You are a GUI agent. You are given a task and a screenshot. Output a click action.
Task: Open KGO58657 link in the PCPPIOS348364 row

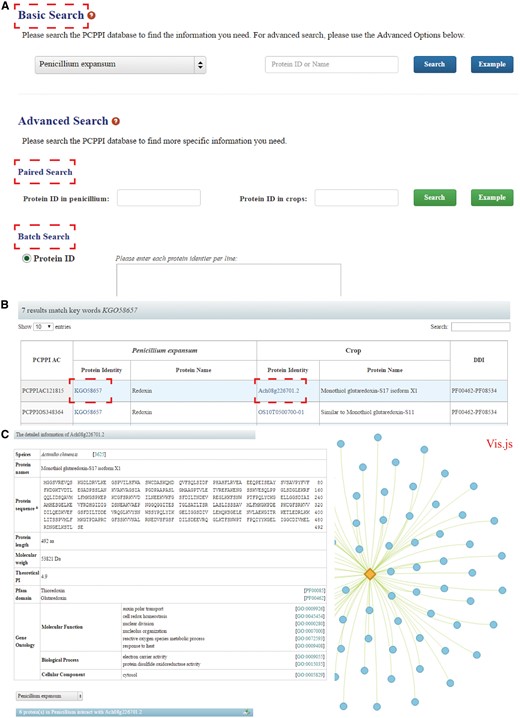coord(88,412)
